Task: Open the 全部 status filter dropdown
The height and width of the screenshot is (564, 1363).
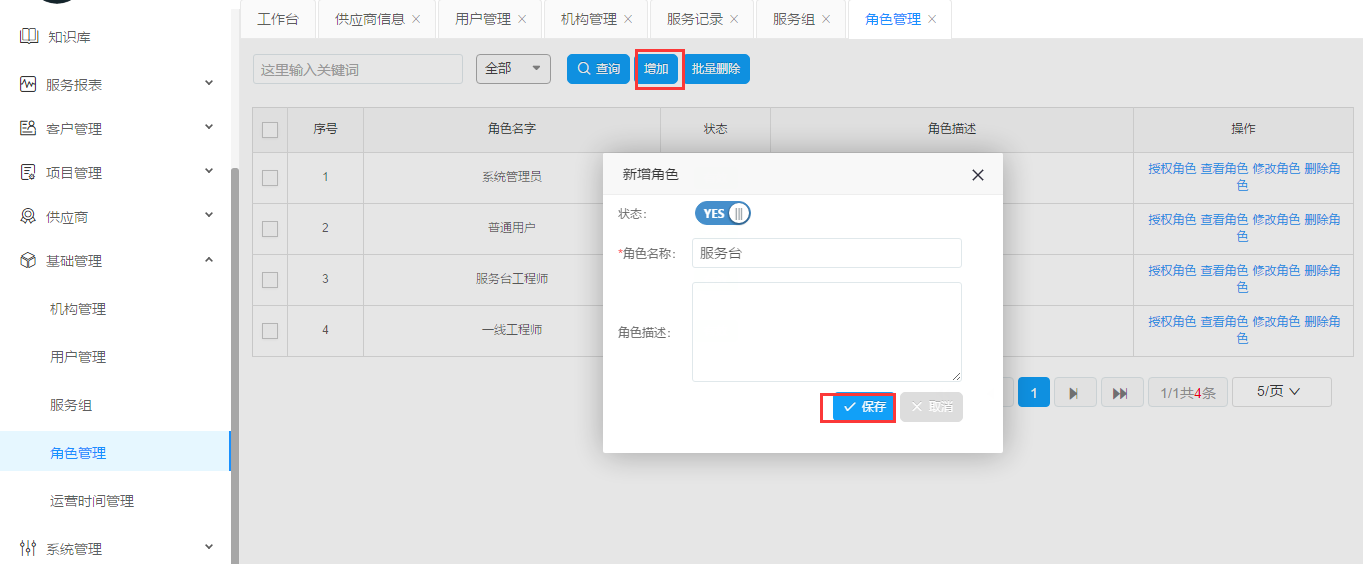Action: pos(513,69)
